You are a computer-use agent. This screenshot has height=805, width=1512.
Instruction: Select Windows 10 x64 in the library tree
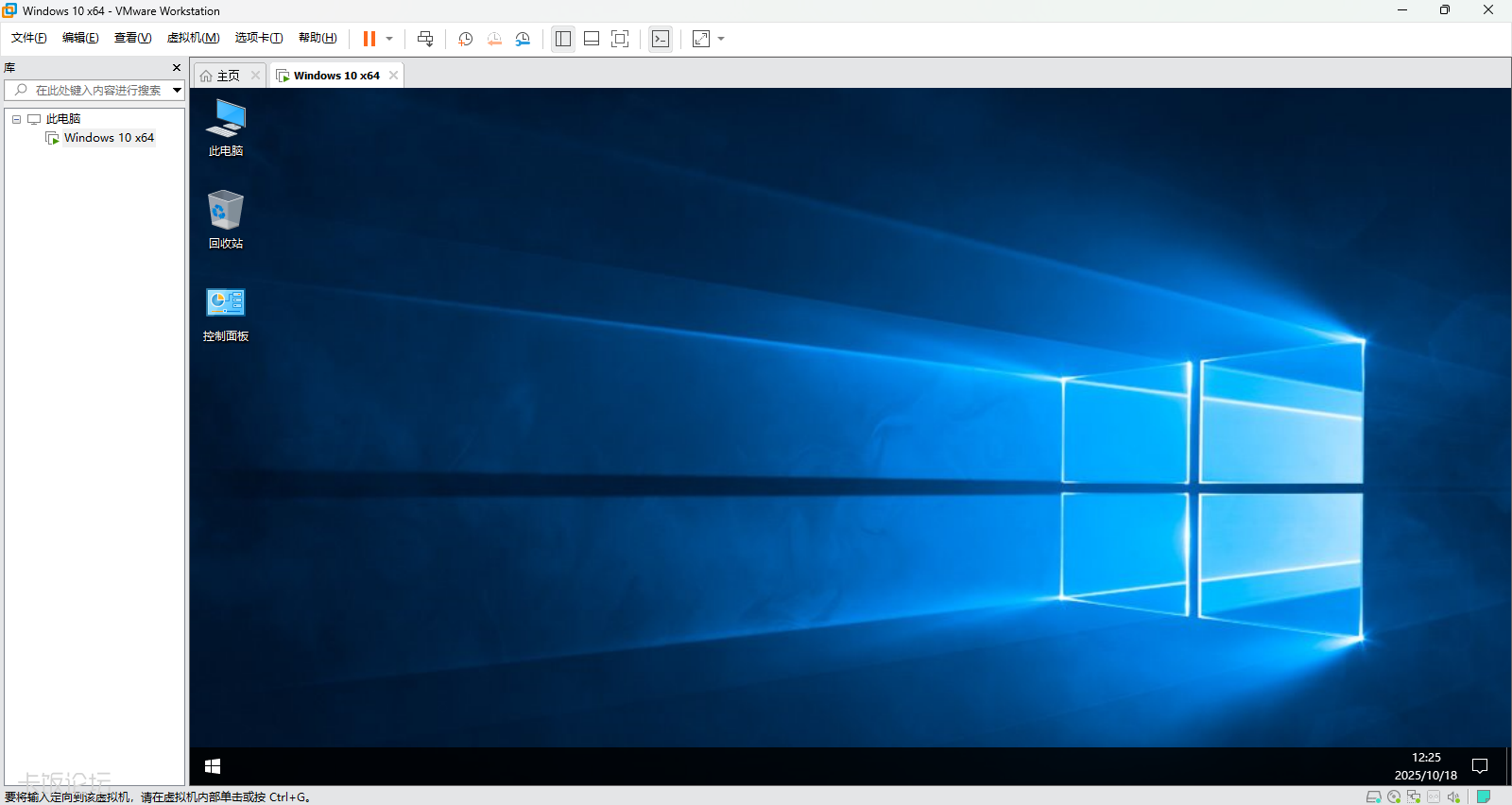point(108,138)
